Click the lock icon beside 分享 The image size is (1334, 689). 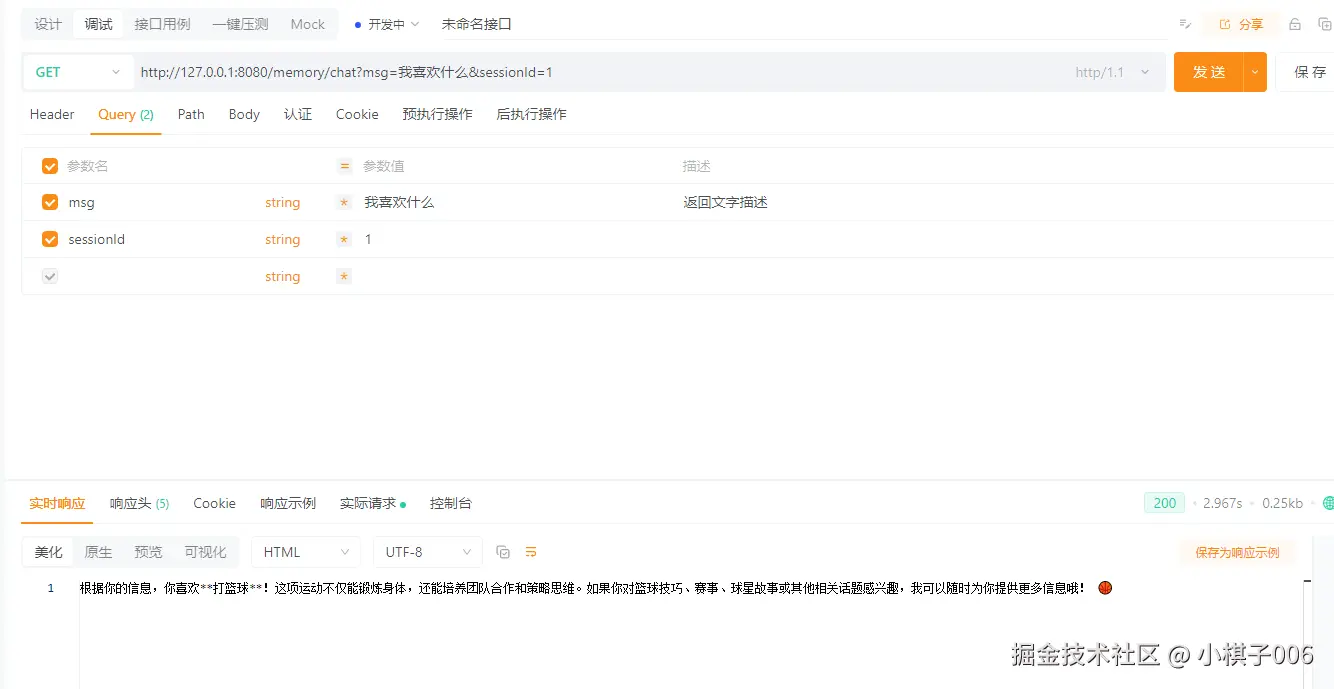[x=1295, y=24]
